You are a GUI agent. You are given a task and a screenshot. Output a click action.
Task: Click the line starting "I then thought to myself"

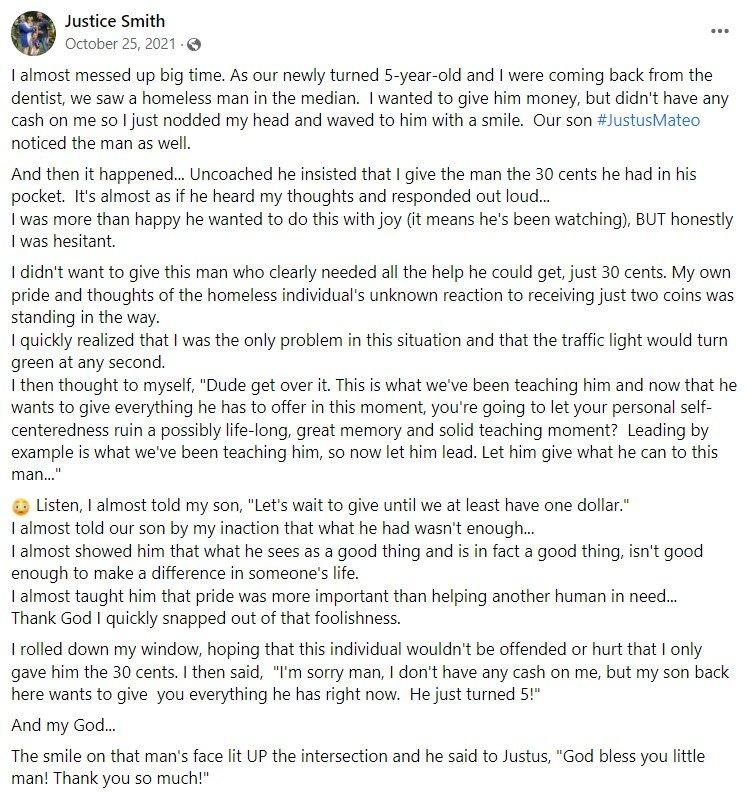[374, 385]
